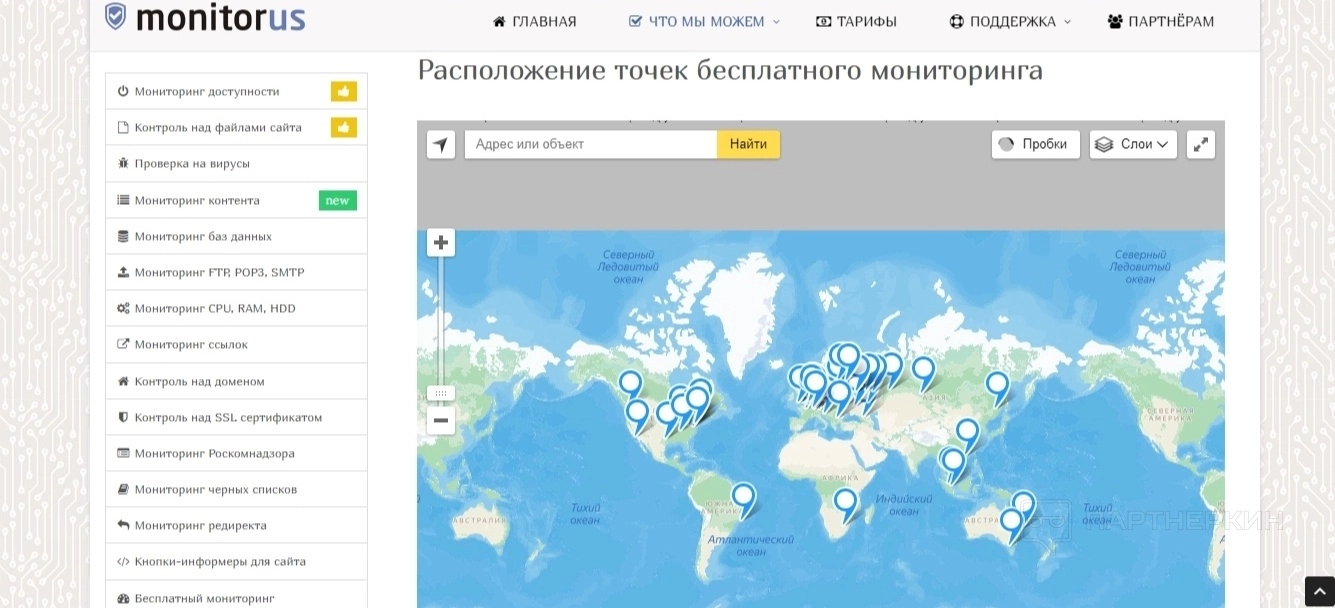1335x608 pixels.
Task: Click the green new badge
Action: [338, 200]
